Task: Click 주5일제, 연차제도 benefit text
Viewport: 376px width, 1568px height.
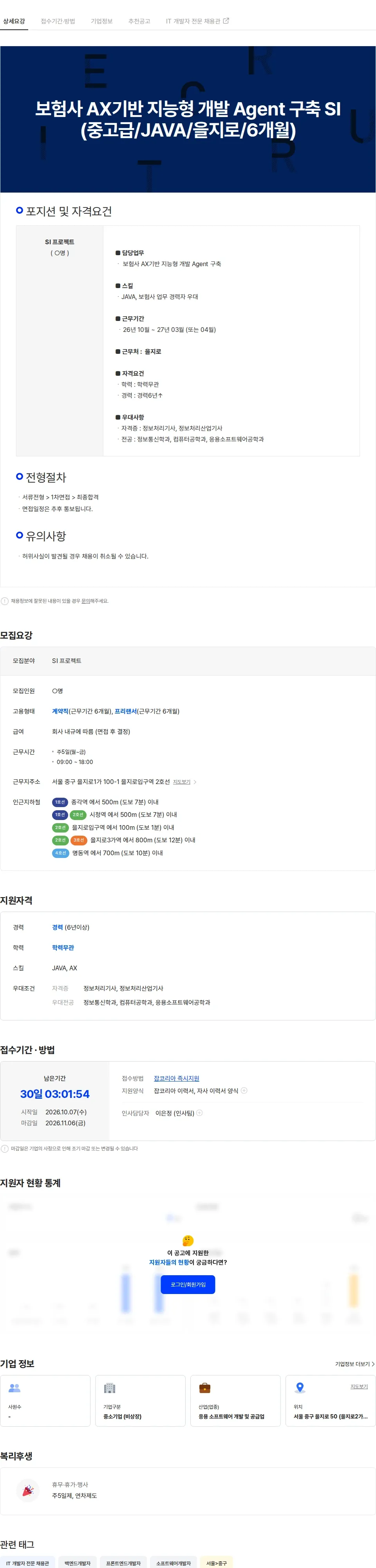Action: point(74,1496)
